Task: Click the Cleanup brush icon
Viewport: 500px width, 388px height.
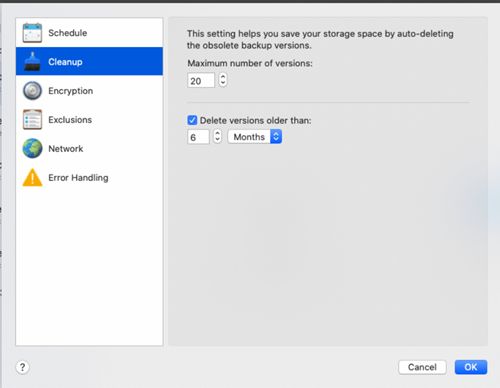Action: 32,61
